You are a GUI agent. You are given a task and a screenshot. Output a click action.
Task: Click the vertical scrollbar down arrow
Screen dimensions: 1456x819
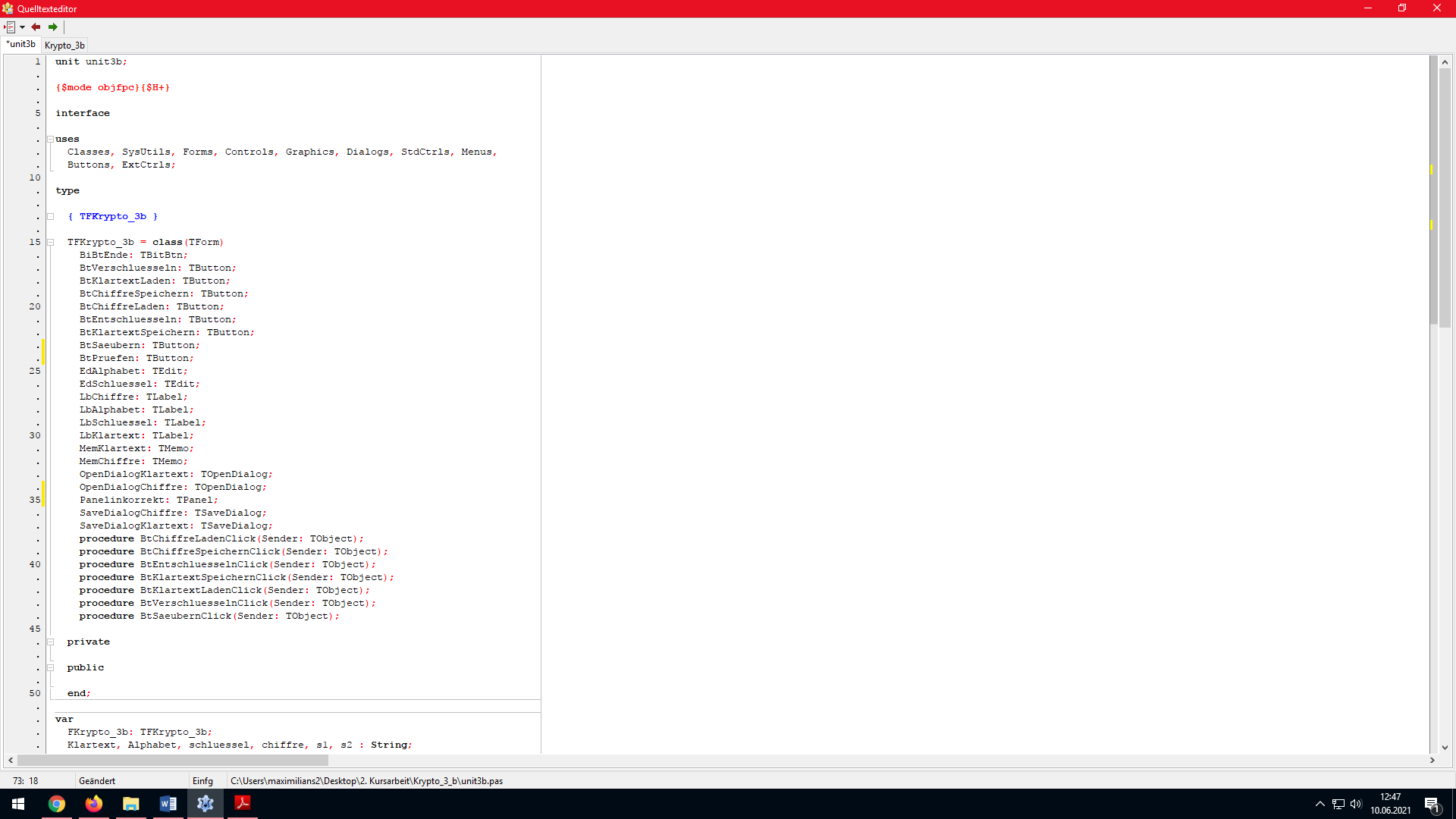coord(1445,747)
